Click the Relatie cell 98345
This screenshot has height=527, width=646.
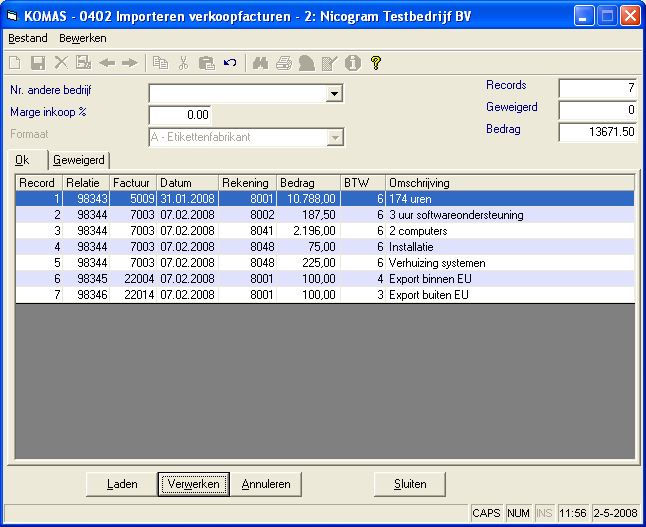pyautogui.click(x=86, y=279)
